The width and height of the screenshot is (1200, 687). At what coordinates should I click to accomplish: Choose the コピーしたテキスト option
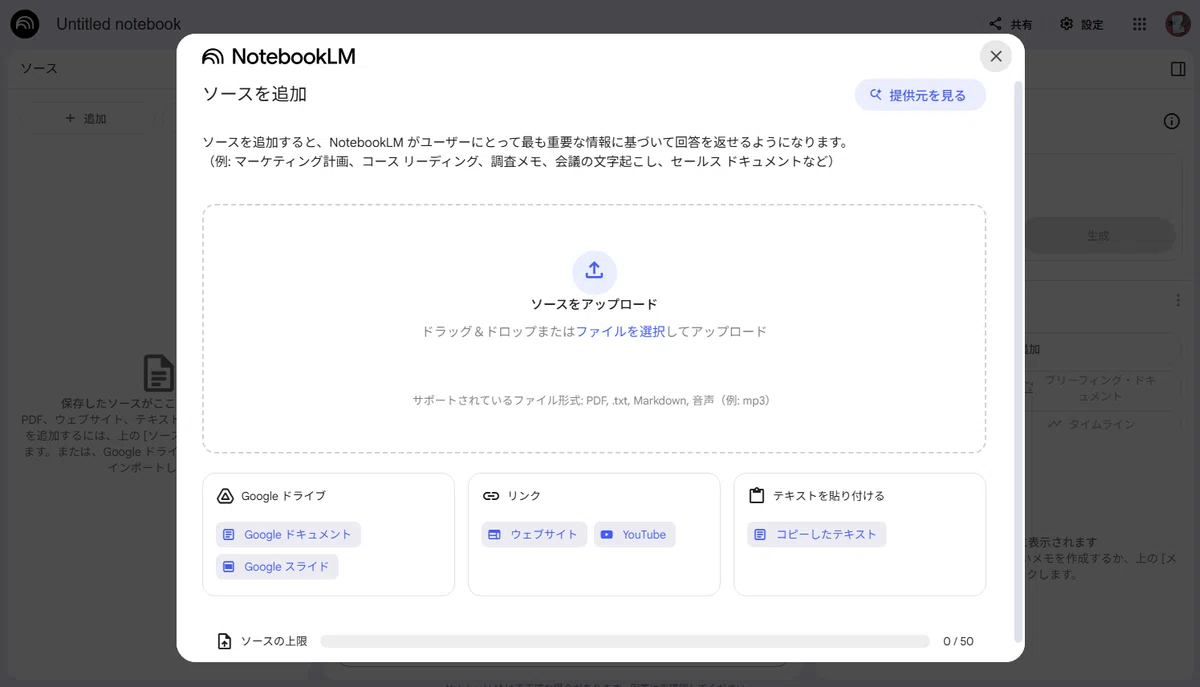pos(816,535)
